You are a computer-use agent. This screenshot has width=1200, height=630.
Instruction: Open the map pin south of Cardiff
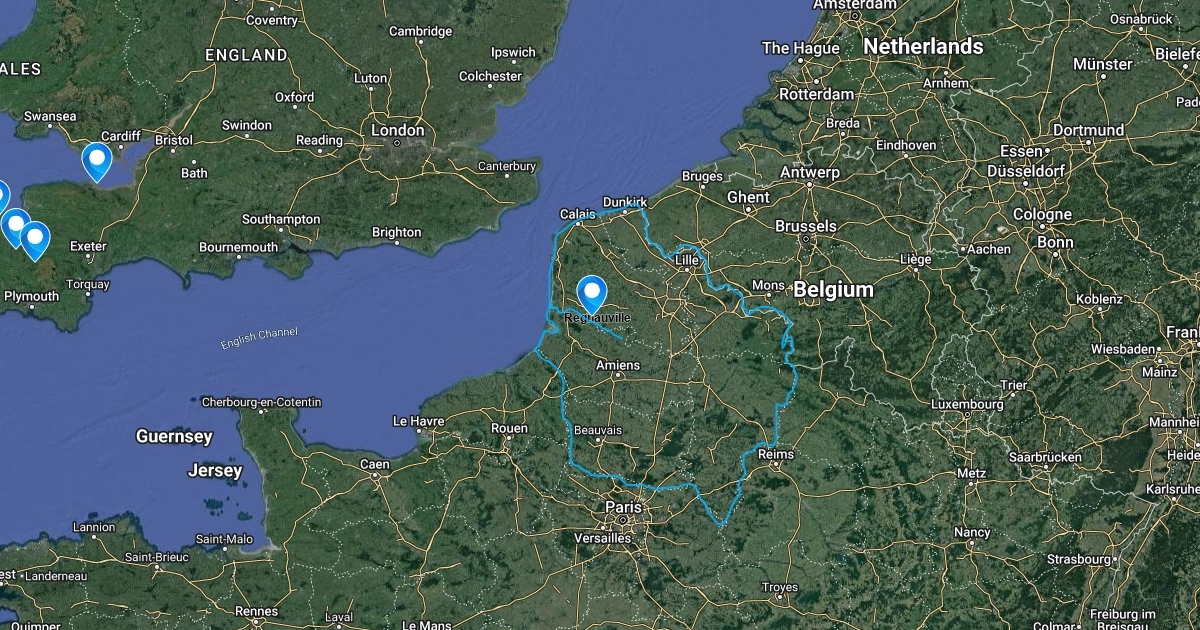click(x=97, y=161)
